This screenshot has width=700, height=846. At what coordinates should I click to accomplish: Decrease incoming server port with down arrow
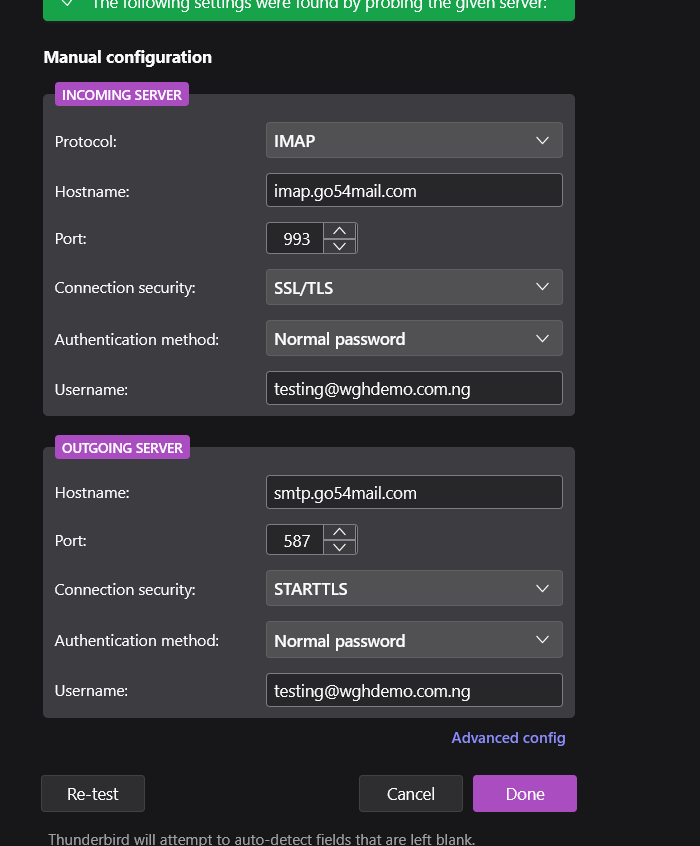coord(340,246)
